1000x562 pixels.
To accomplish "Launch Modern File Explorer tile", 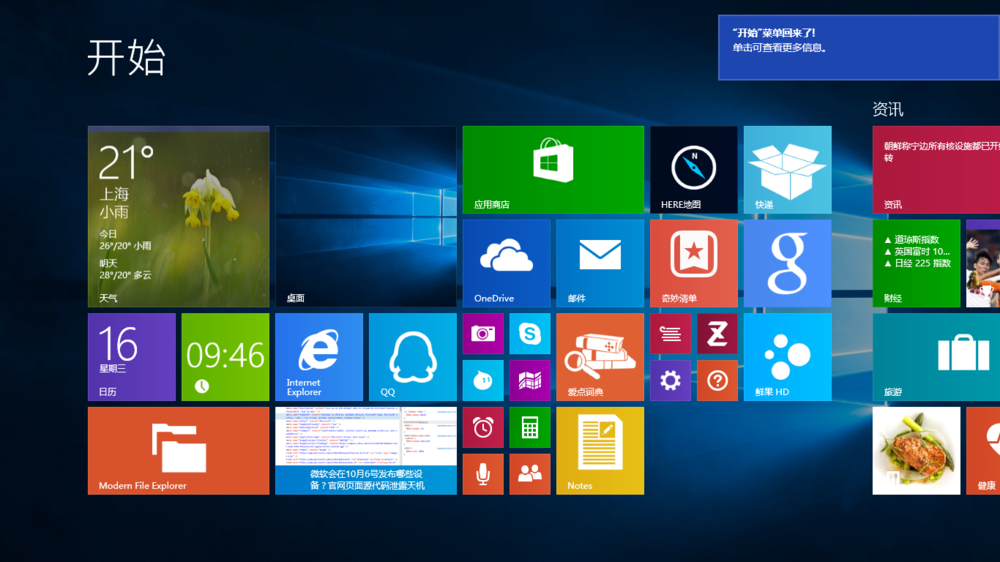I will (179, 451).
